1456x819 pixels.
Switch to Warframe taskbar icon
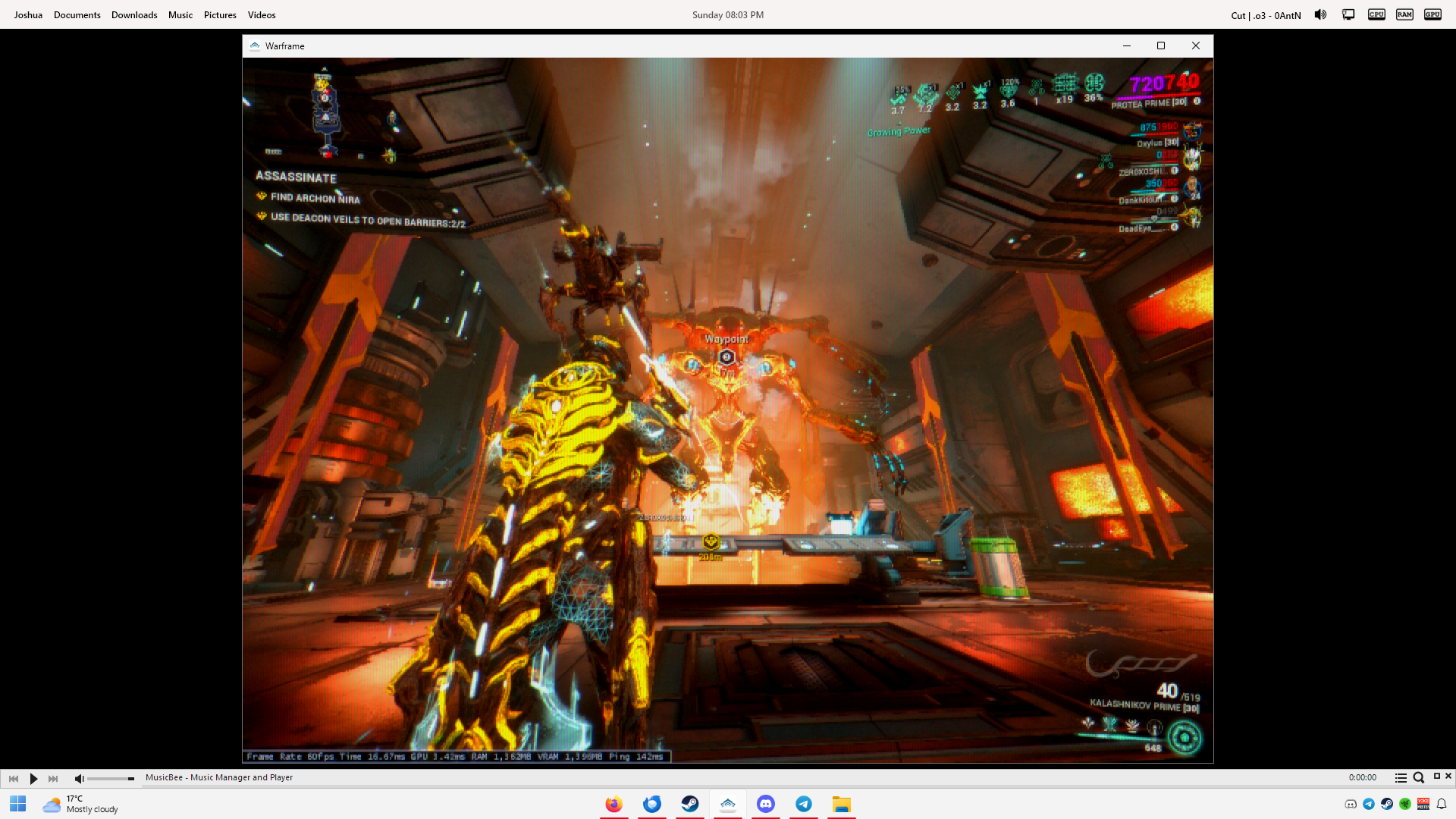(x=728, y=804)
